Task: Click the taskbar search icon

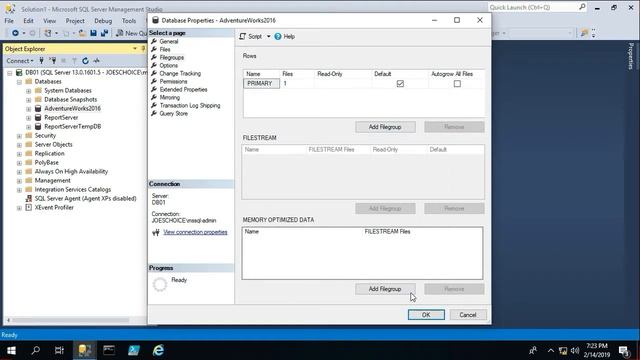Action: (36, 350)
